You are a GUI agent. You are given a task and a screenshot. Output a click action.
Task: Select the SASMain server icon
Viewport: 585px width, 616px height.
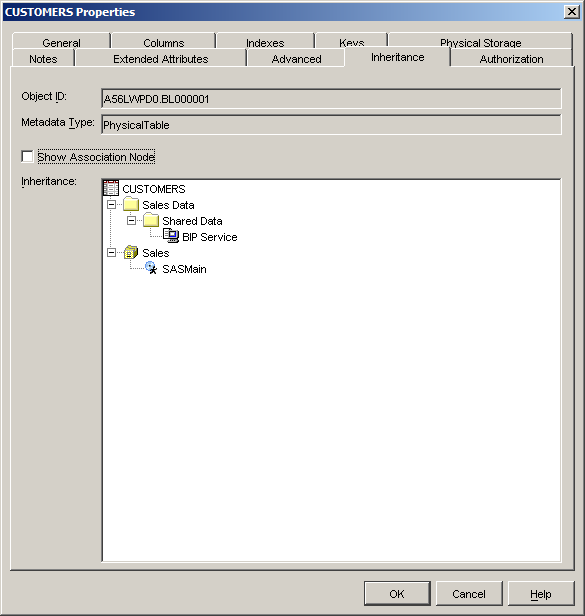point(151,268)
